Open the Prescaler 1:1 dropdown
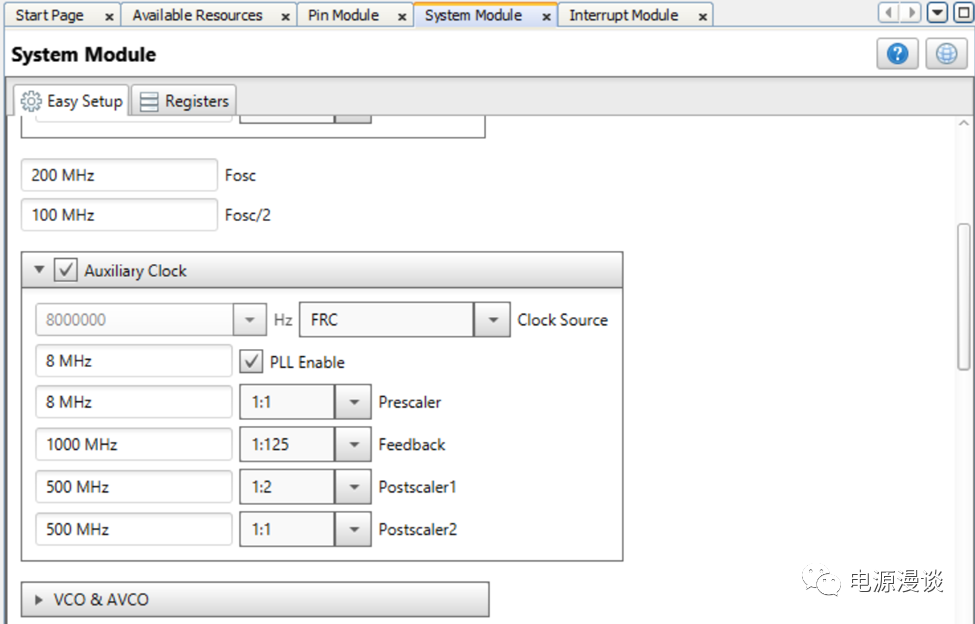The width and height of the screenshot is (975, 624). 352,402
